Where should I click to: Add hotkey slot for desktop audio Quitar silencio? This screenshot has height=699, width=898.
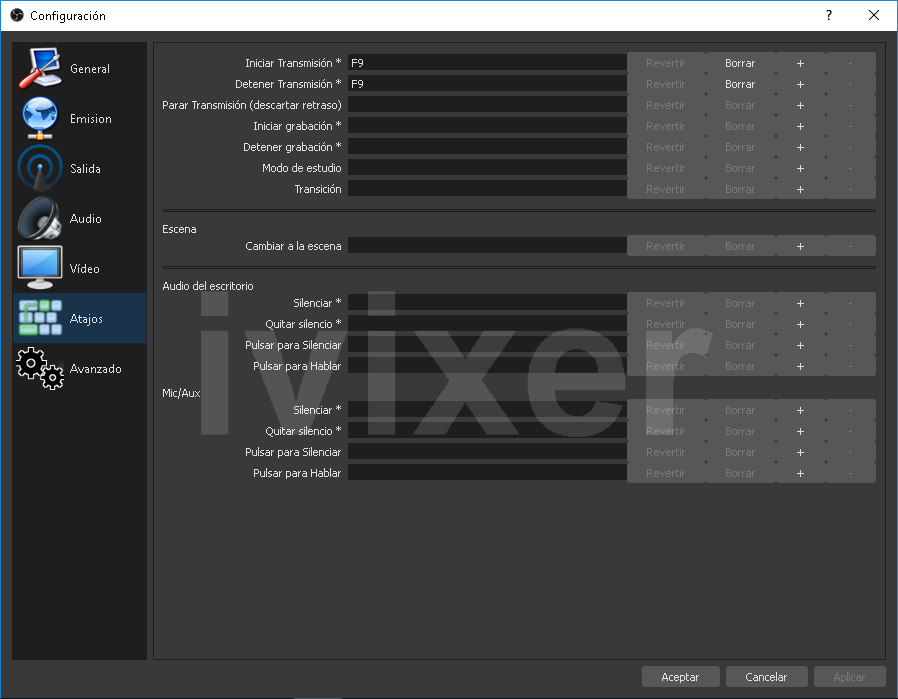pyautogui.click(x=801, y=324)
